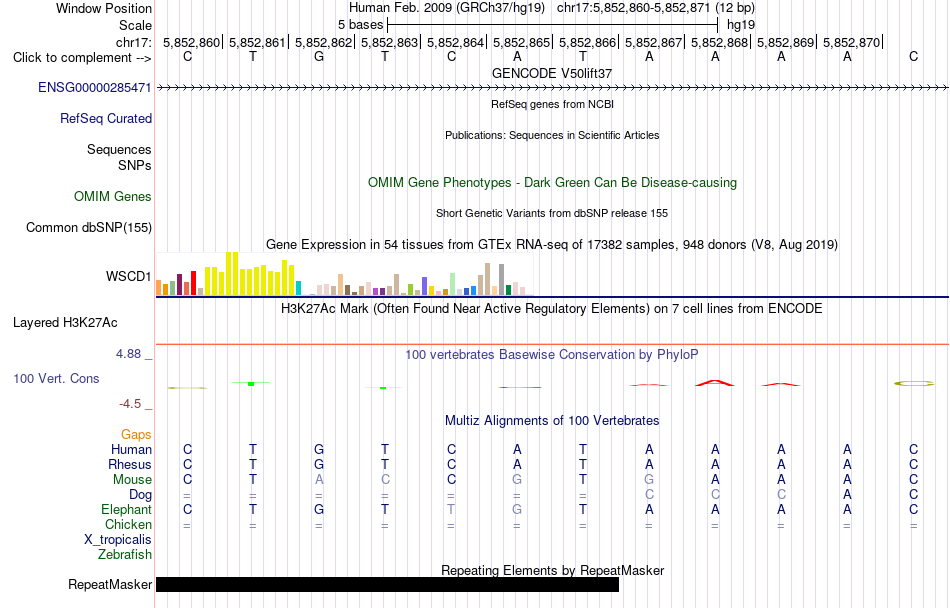Viewport: 950px width, 608px height.
Task: Click the 'Gene Expression in 54 tissues' title
Action: tap(552, 245)
